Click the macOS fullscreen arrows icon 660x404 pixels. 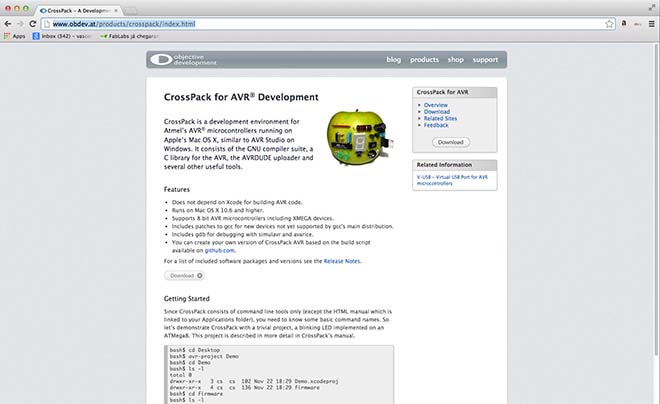click(652, 7)
